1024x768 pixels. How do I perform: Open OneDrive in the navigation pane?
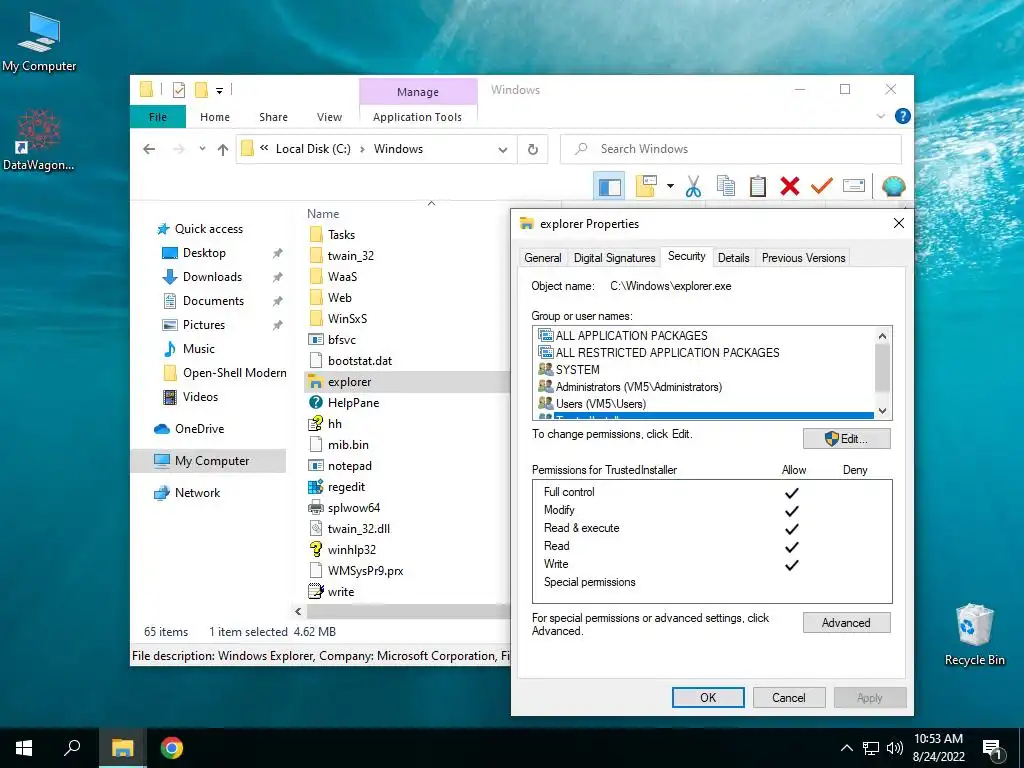[199, 429]
